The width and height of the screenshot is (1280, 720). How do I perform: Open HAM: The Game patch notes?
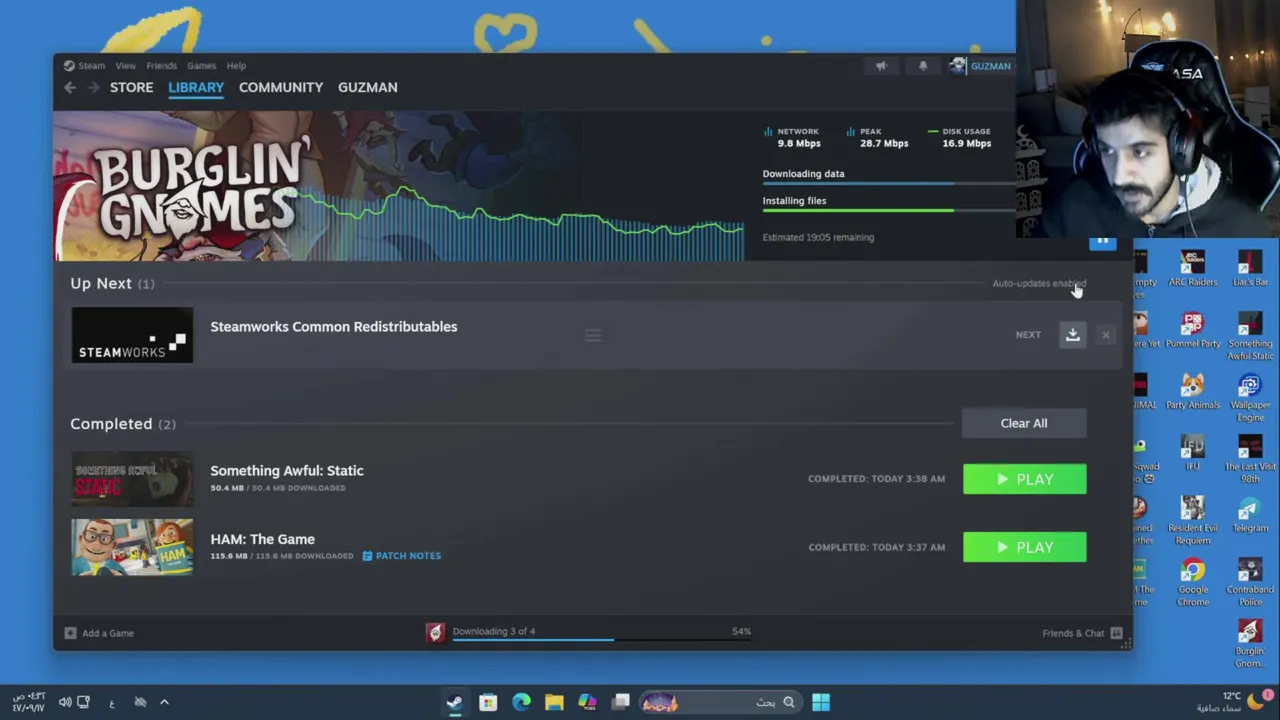(401, 556)
